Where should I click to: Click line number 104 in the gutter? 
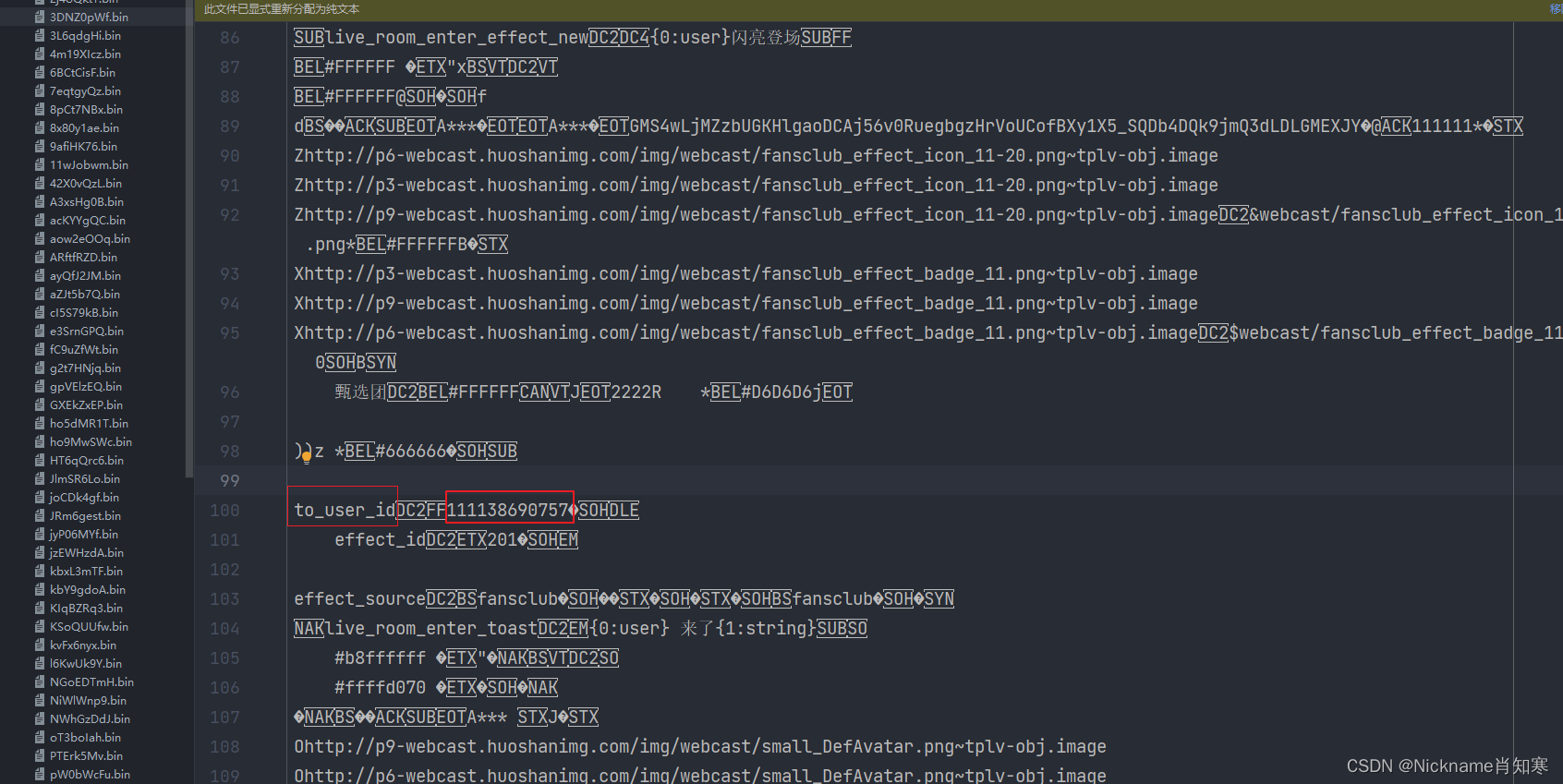[x=225, y=629]
